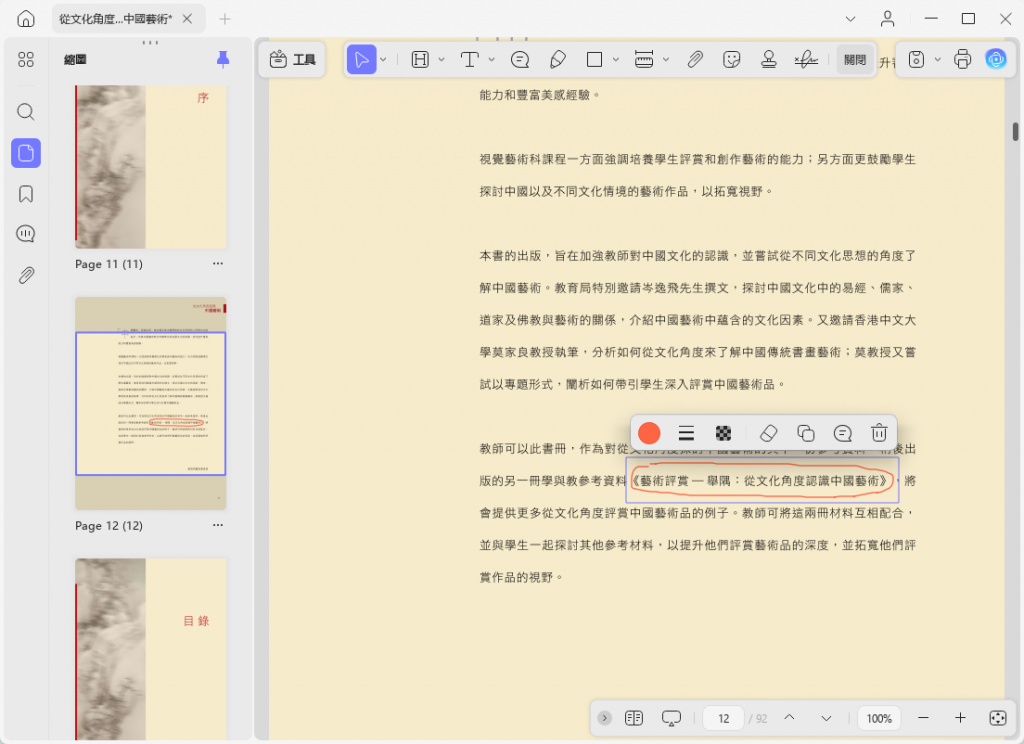Expand the measure tool dropdown arrow

click(x=666, y=59)
